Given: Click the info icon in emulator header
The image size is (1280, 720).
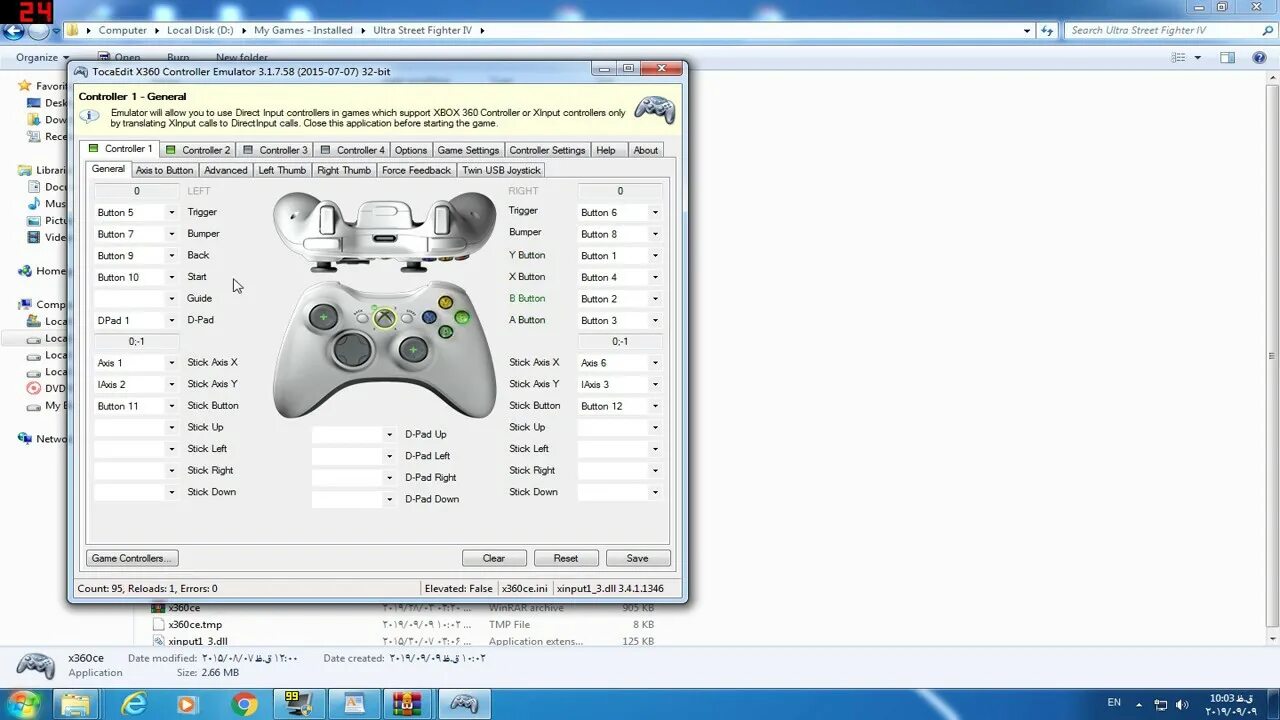Looking at the screenshot, I should click(x=90, y=117).
